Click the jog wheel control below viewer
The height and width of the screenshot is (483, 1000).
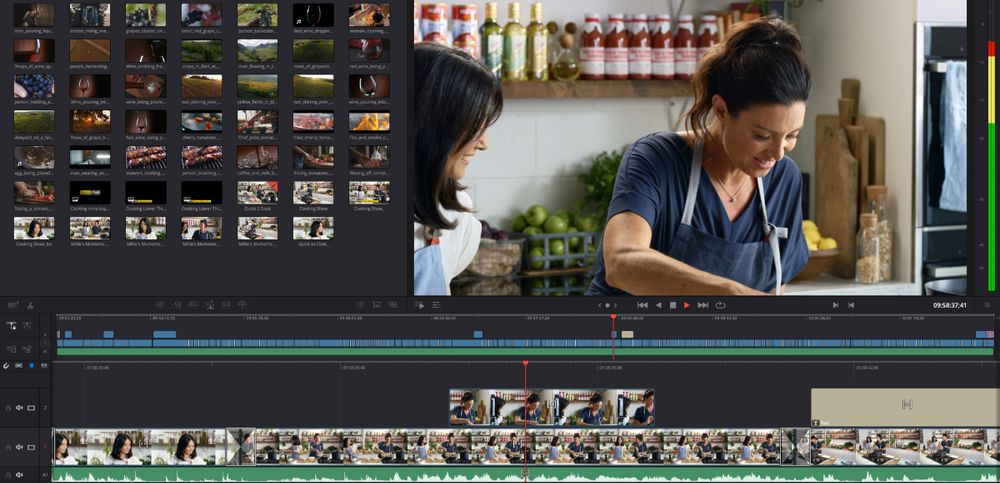(x=605, y=305)
